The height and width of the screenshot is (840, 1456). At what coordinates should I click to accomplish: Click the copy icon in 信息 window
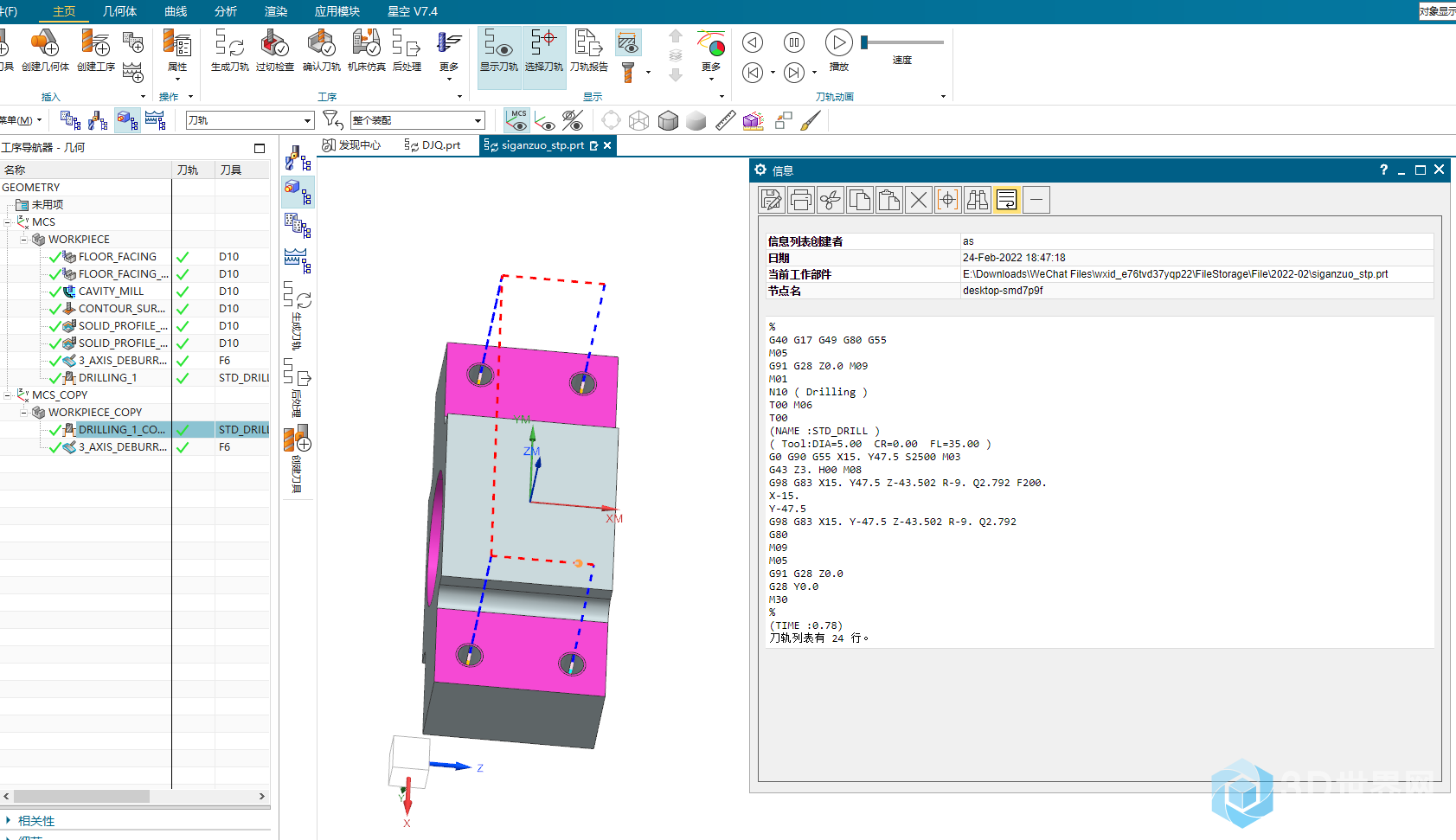pos(860,200)
